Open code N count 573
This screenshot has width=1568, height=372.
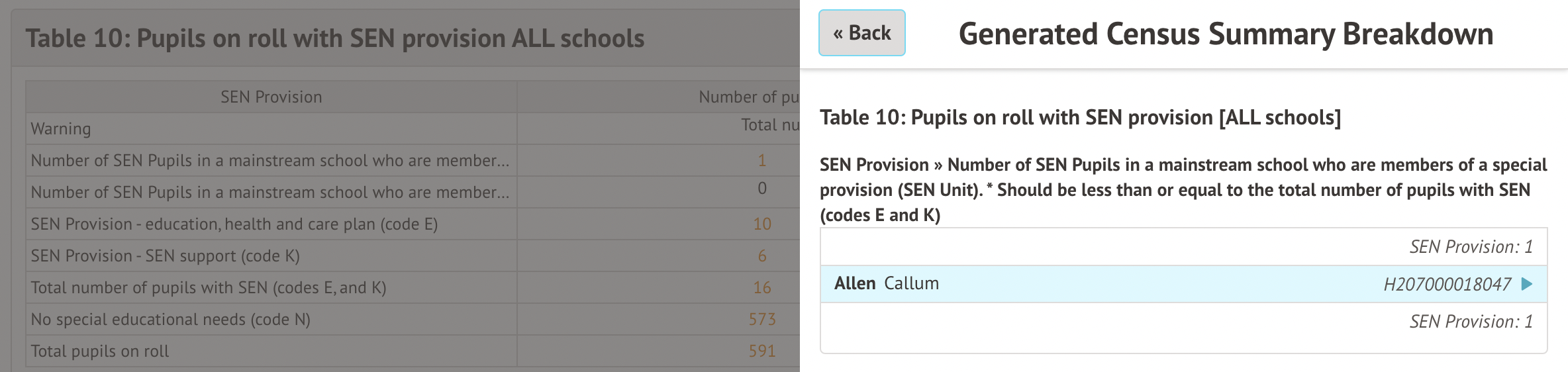[761, 319]
